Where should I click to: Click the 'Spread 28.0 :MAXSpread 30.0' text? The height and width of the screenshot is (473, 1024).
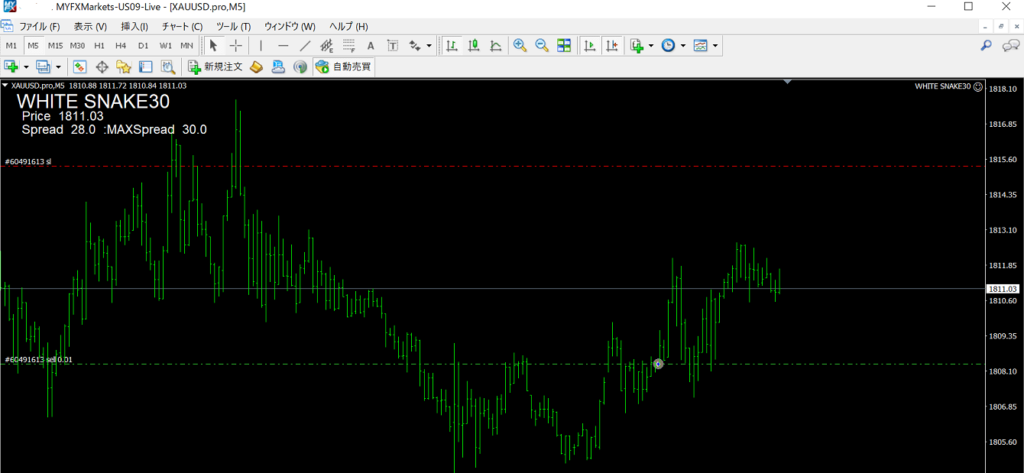[114, 129]
